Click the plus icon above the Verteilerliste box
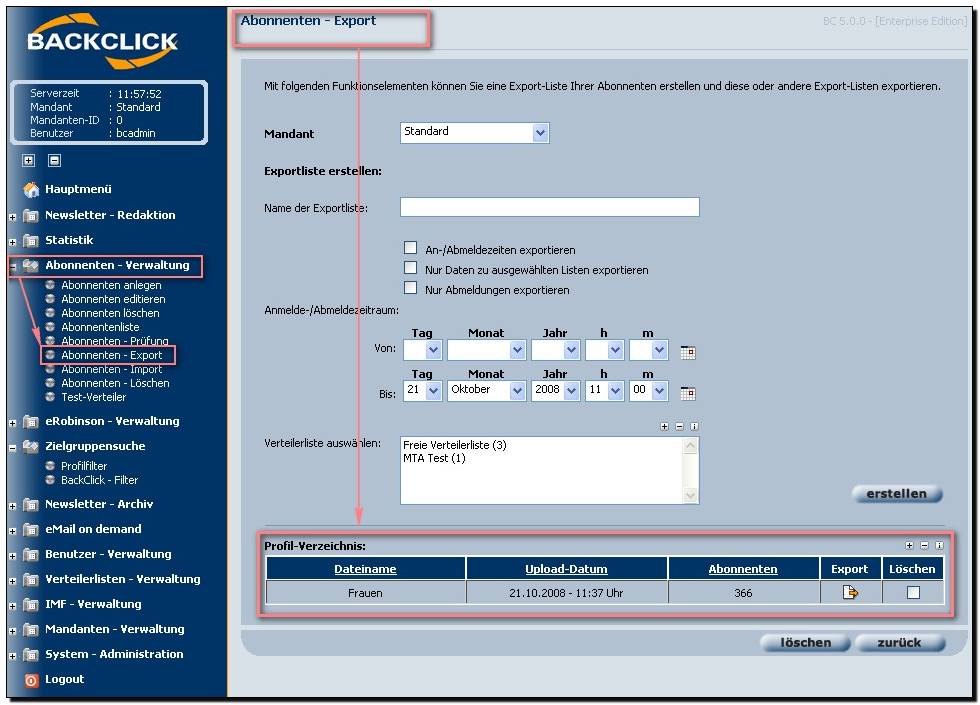Viewport: 980px width, 705px height. [x=665, y=426]
